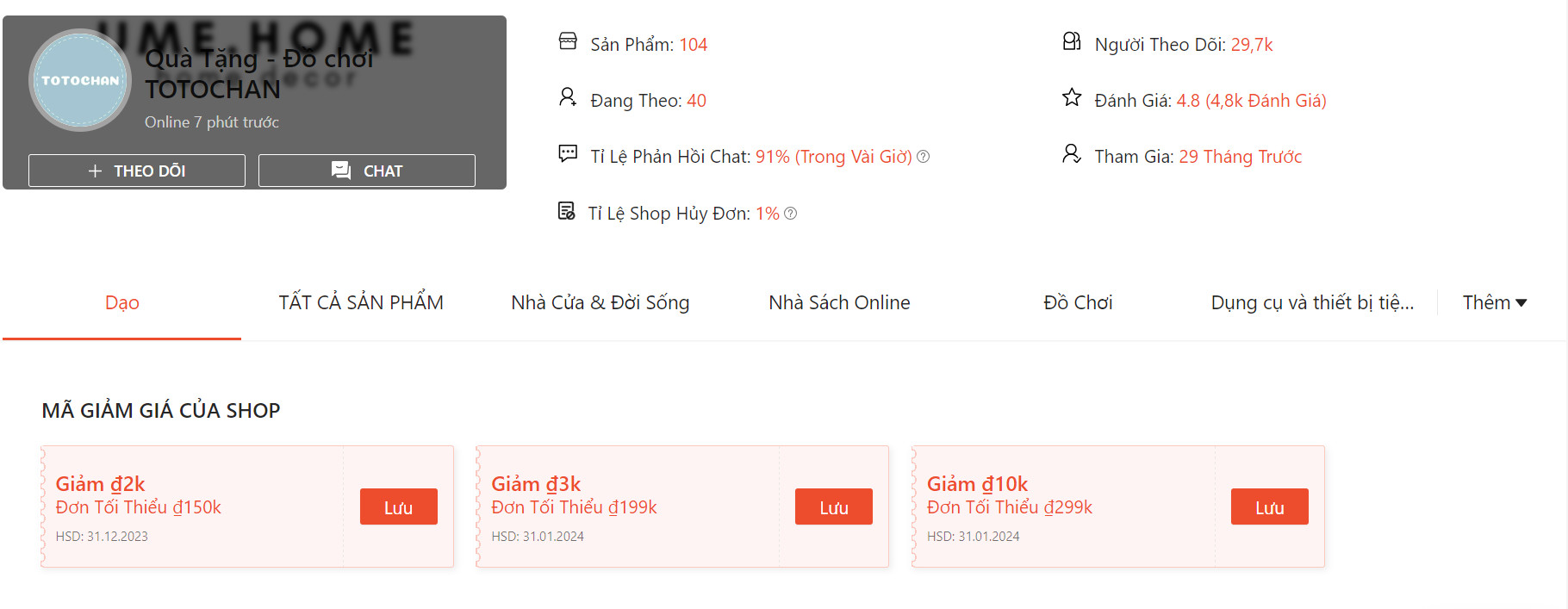Click the rating star icon

[x=1071, y=97]
